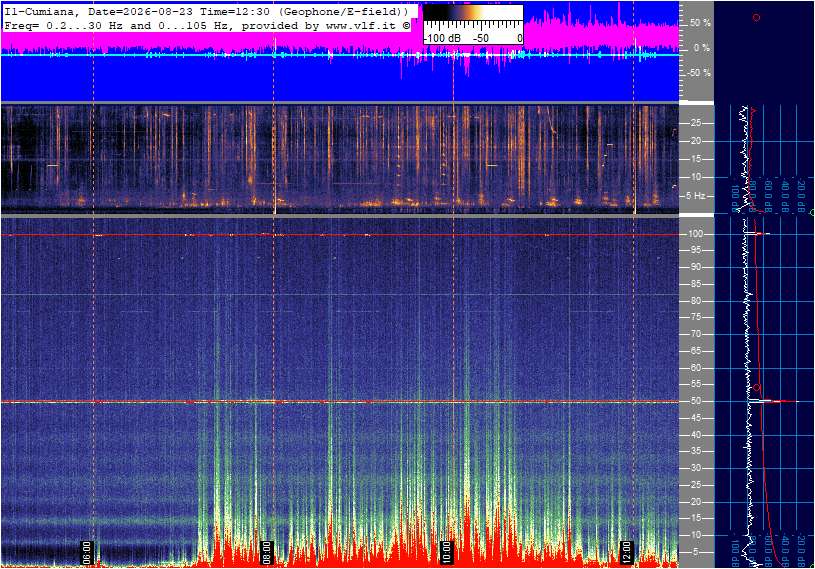The width and height of the screenshot is (815, 569).
Task: Click the 70 Hz frequency axis label
Action: (x=695, y=334)
